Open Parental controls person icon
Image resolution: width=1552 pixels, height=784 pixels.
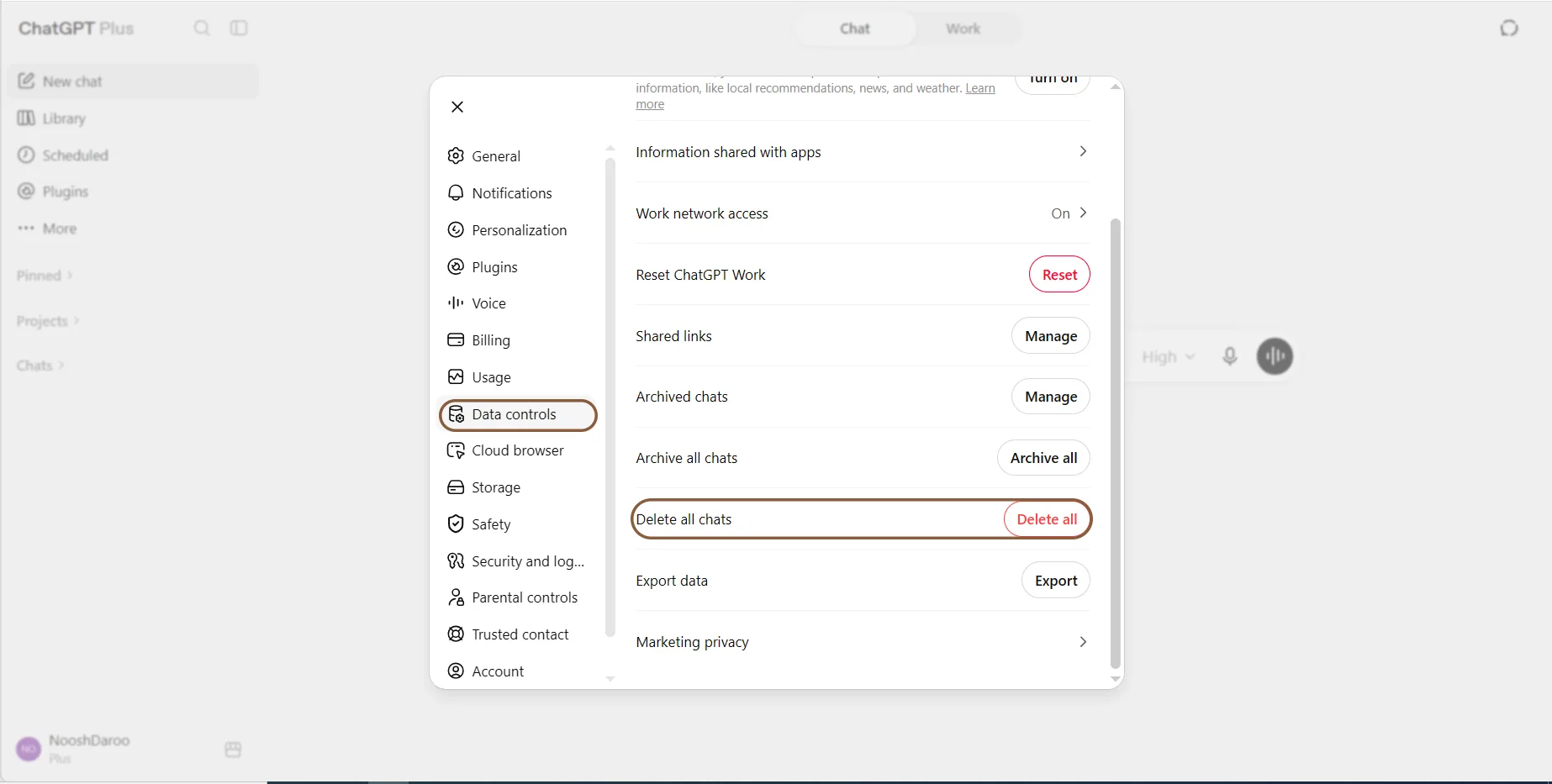[x=456, y=597]
